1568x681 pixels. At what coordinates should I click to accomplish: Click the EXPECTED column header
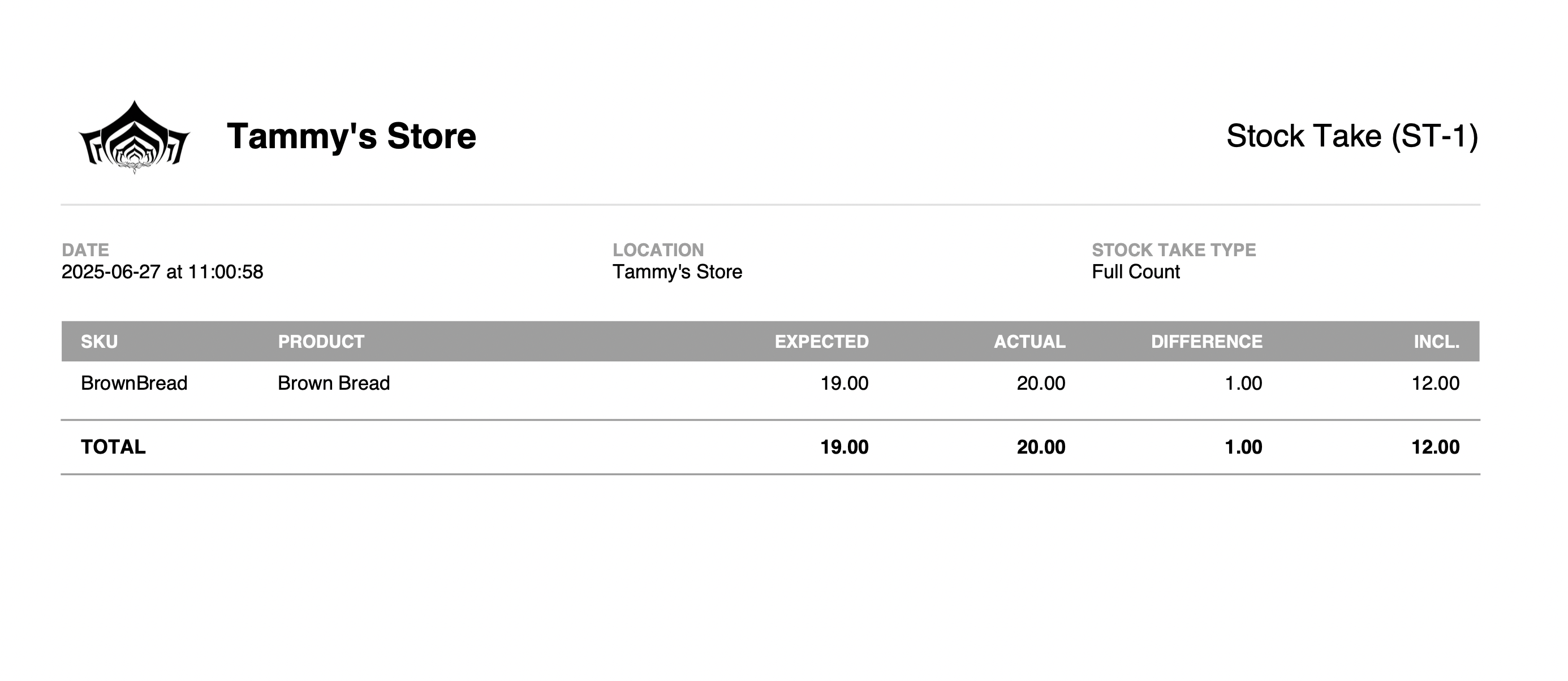[x=821, y=342]
